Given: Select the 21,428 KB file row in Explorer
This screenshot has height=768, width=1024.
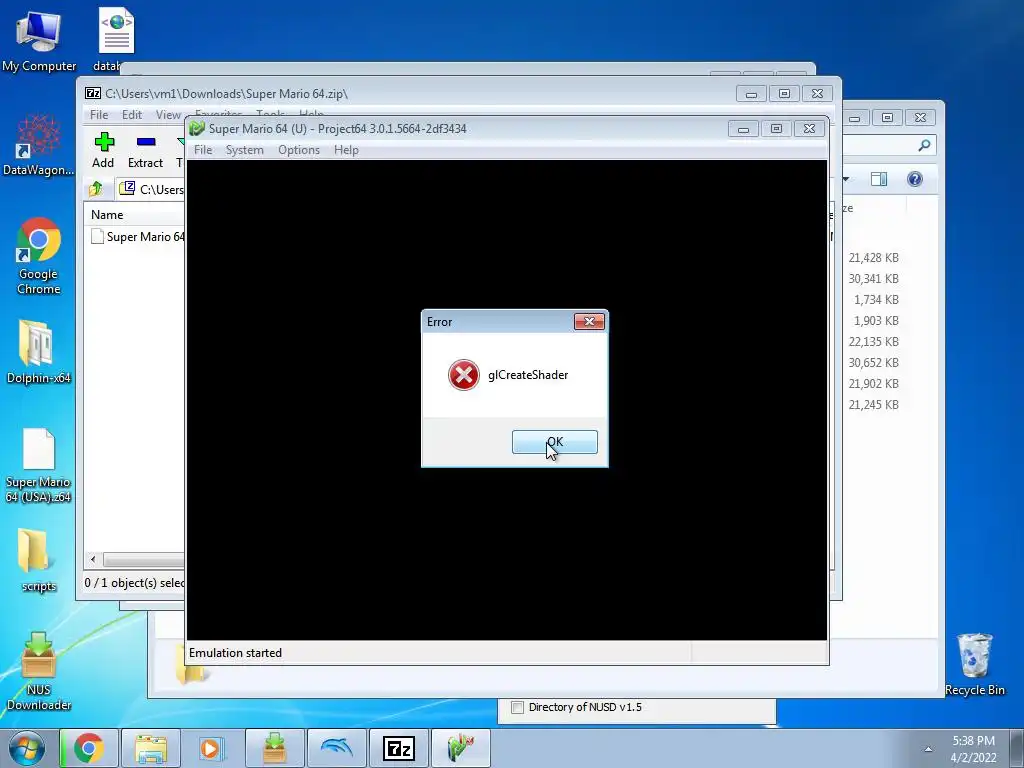Looking at the screenshot, I should 873,258.
